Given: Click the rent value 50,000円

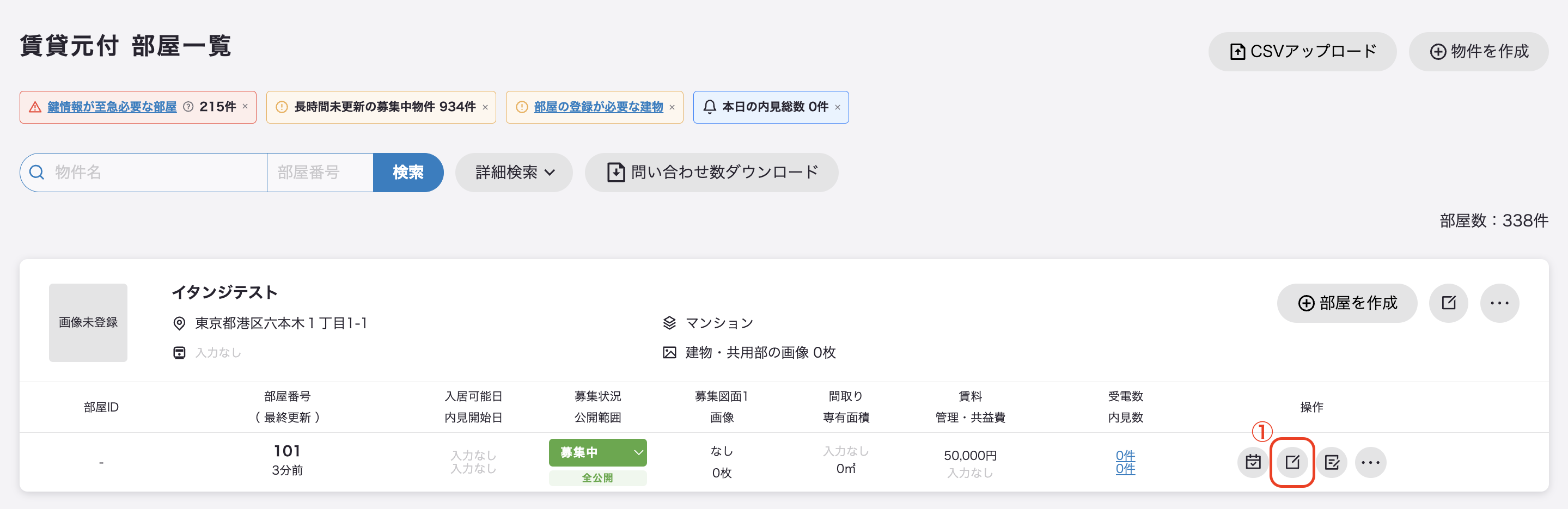Looking at the screenshot, I should click(x=970, y=456).
